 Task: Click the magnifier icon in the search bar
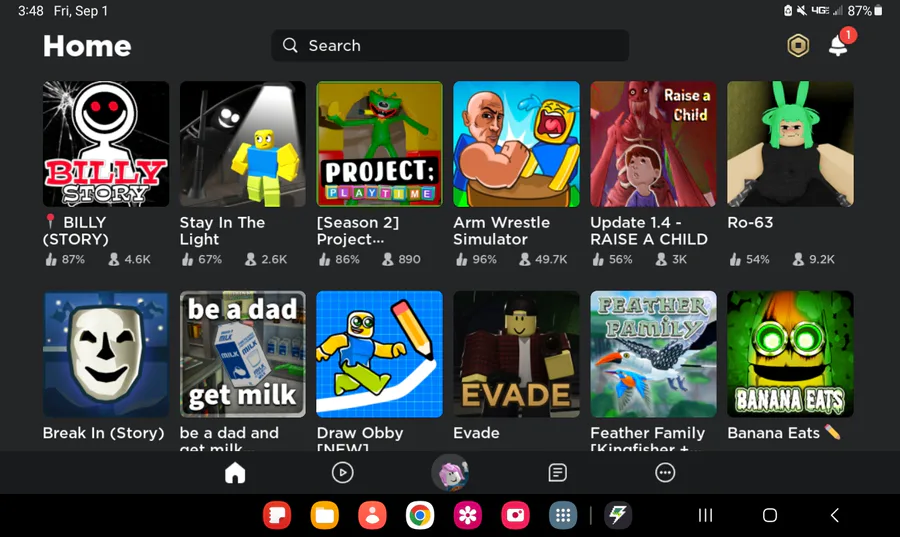pyautogui.click(x=290, y=45)
